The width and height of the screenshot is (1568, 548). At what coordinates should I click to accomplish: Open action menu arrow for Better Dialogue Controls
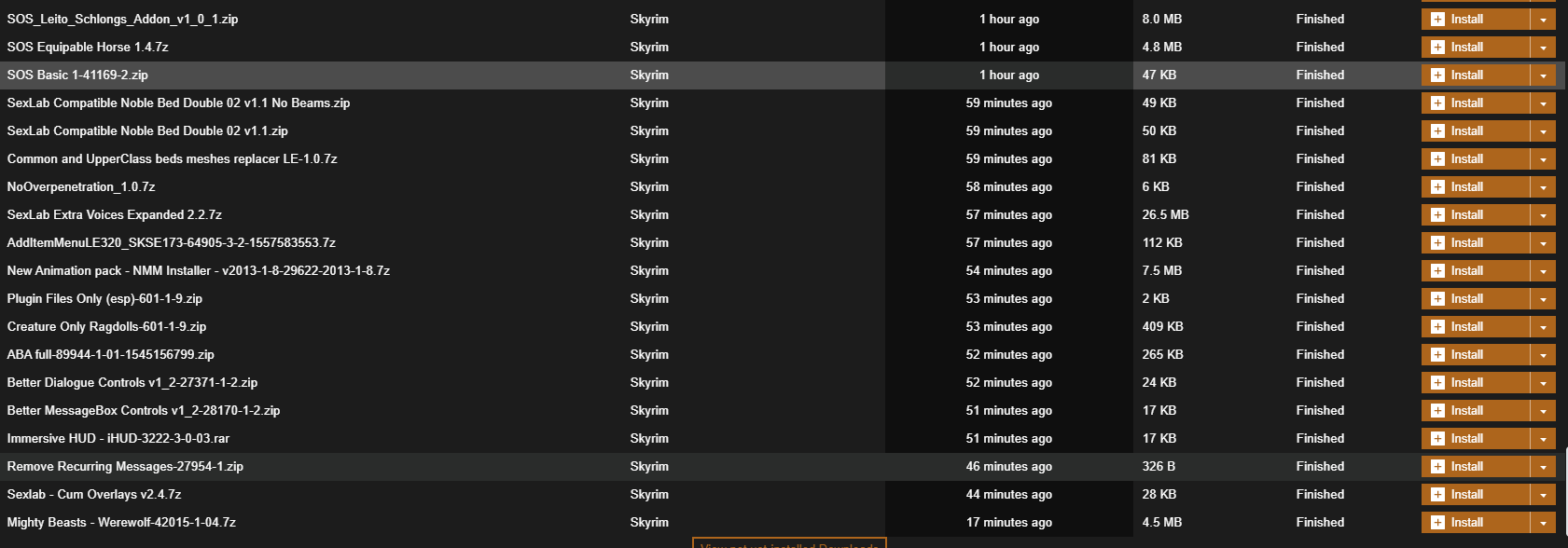tap(1543, 382)
